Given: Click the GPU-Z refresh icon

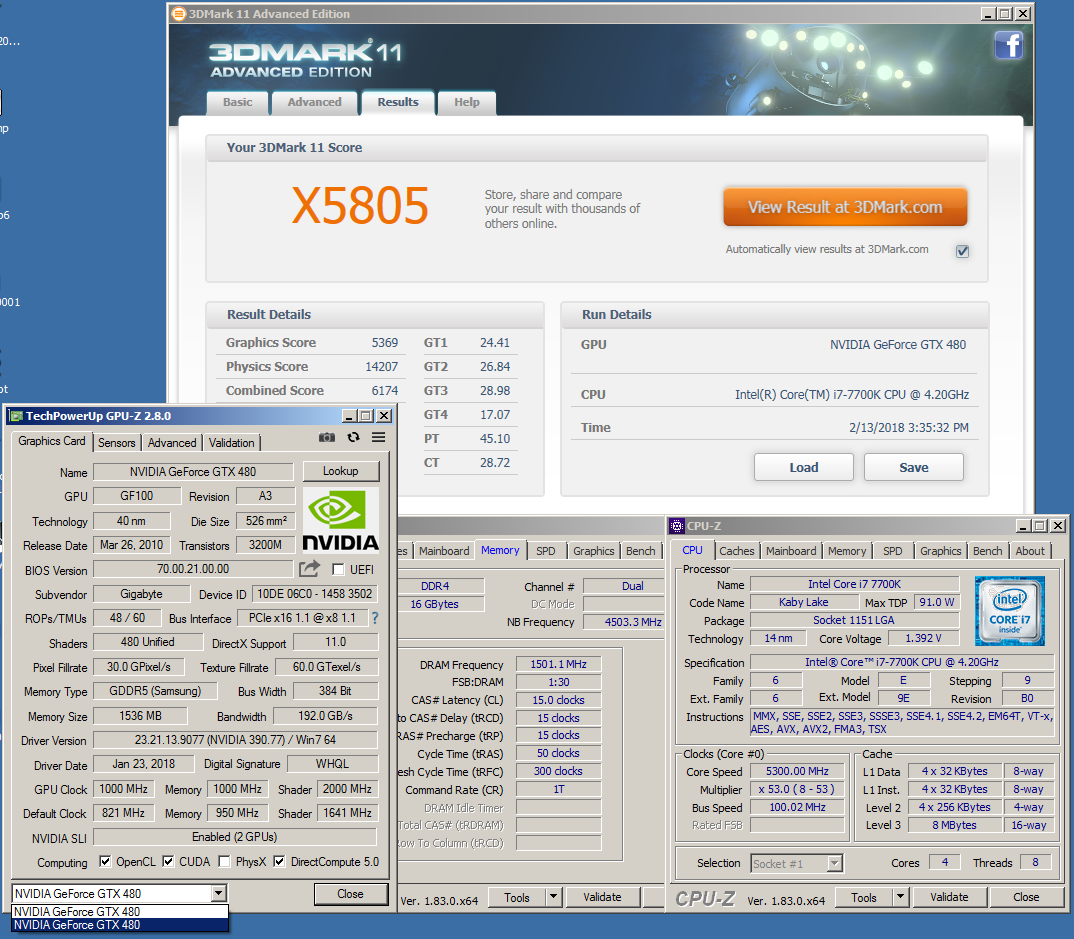Looking at the screenshot, I should (353, 438).
